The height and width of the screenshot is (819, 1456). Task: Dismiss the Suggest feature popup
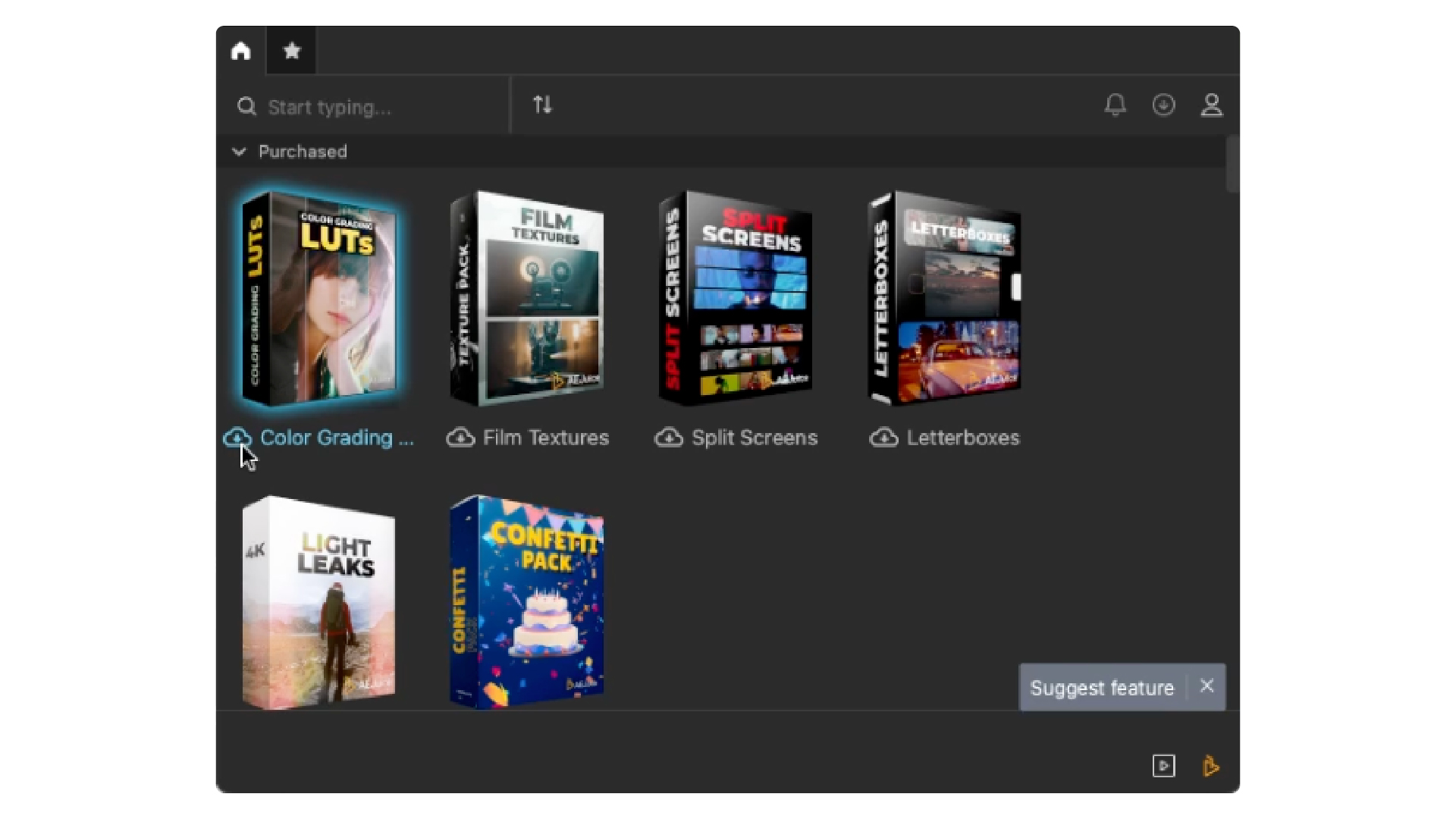(x=1207, y=686)
